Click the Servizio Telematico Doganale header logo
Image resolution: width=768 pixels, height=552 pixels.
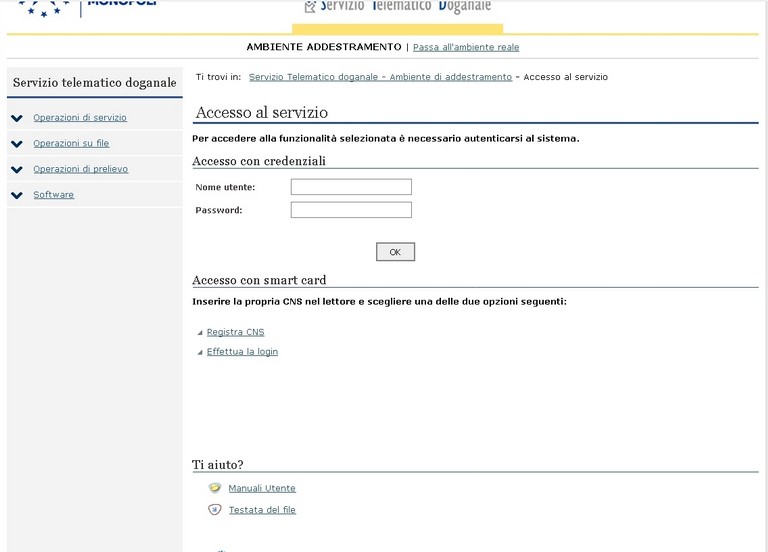[398, 6]
